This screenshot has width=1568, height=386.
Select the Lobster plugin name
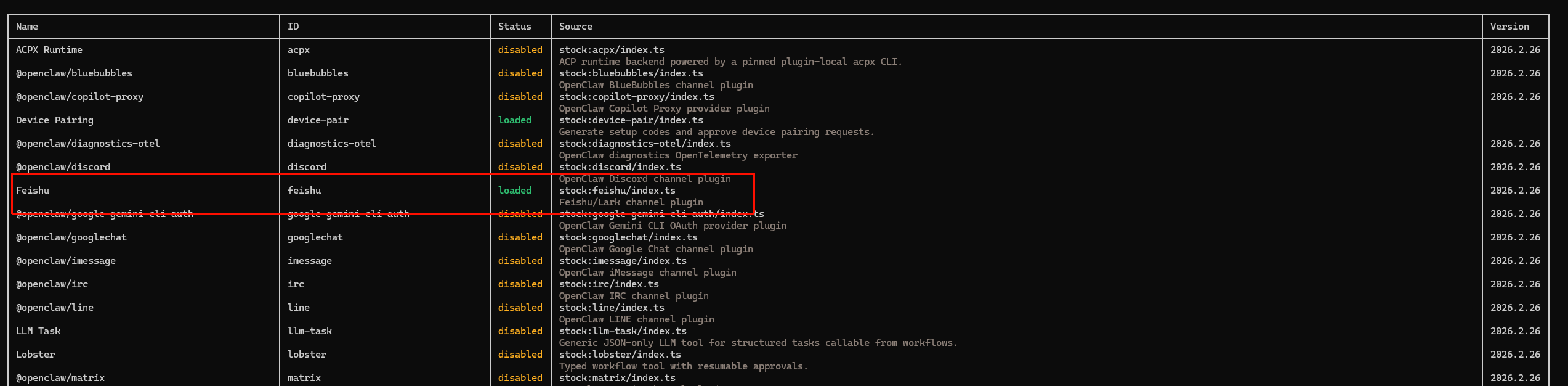click(x=35, y=355)
